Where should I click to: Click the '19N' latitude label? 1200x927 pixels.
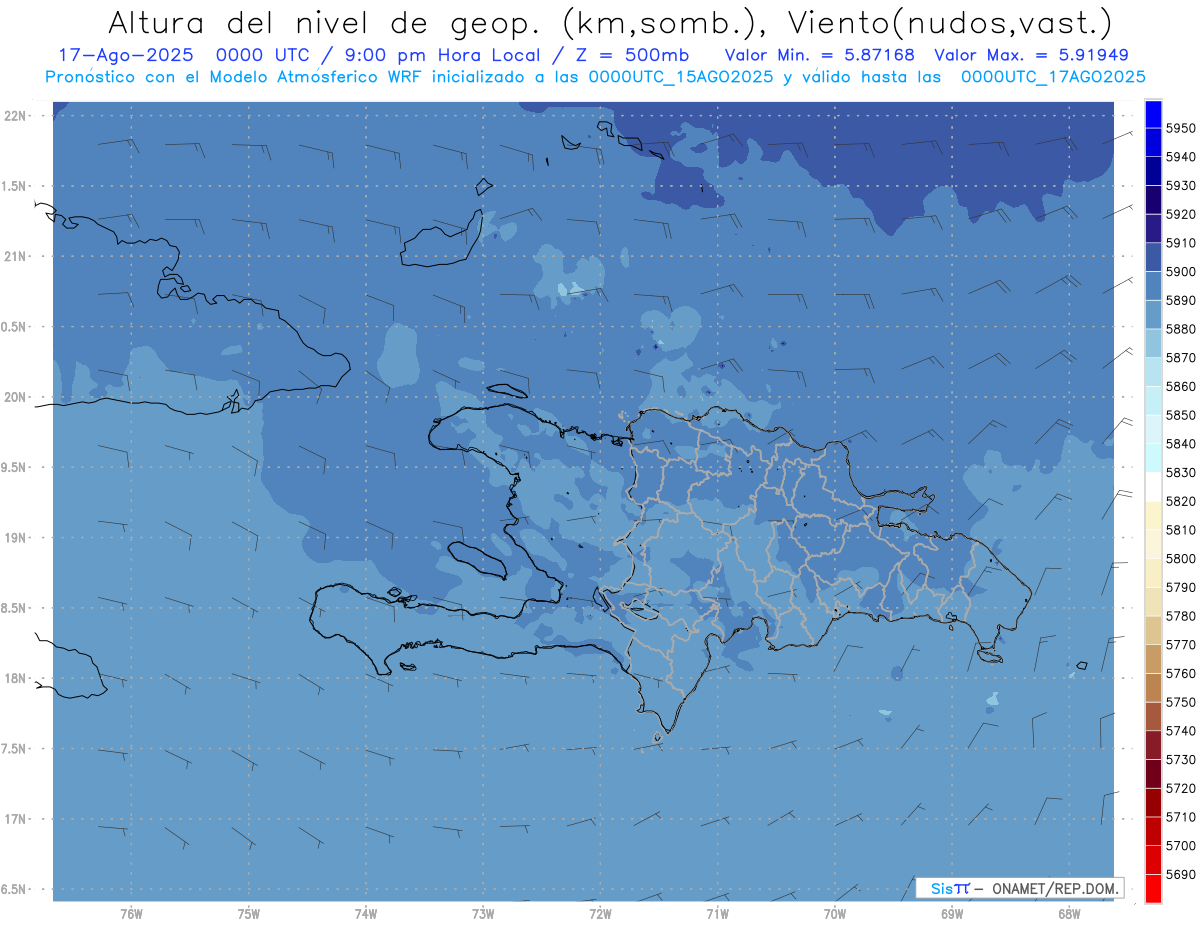[x=15, y=538]
